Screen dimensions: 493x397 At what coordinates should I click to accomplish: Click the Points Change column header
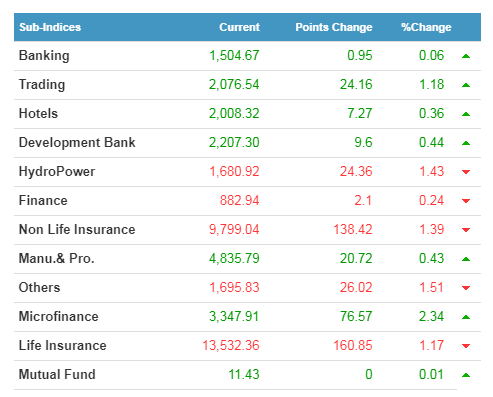point(334,27)
